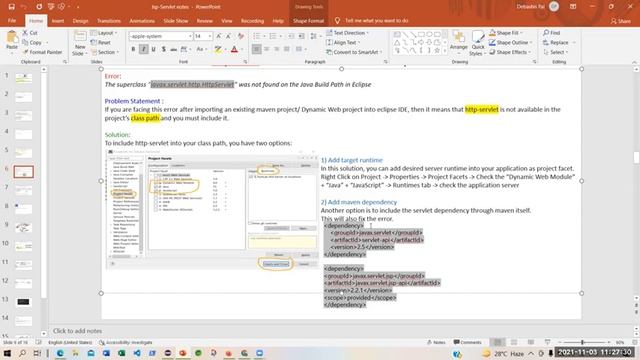Toggle Italic formatting
The height and width of the screenshot is (360, 640).
144,49
